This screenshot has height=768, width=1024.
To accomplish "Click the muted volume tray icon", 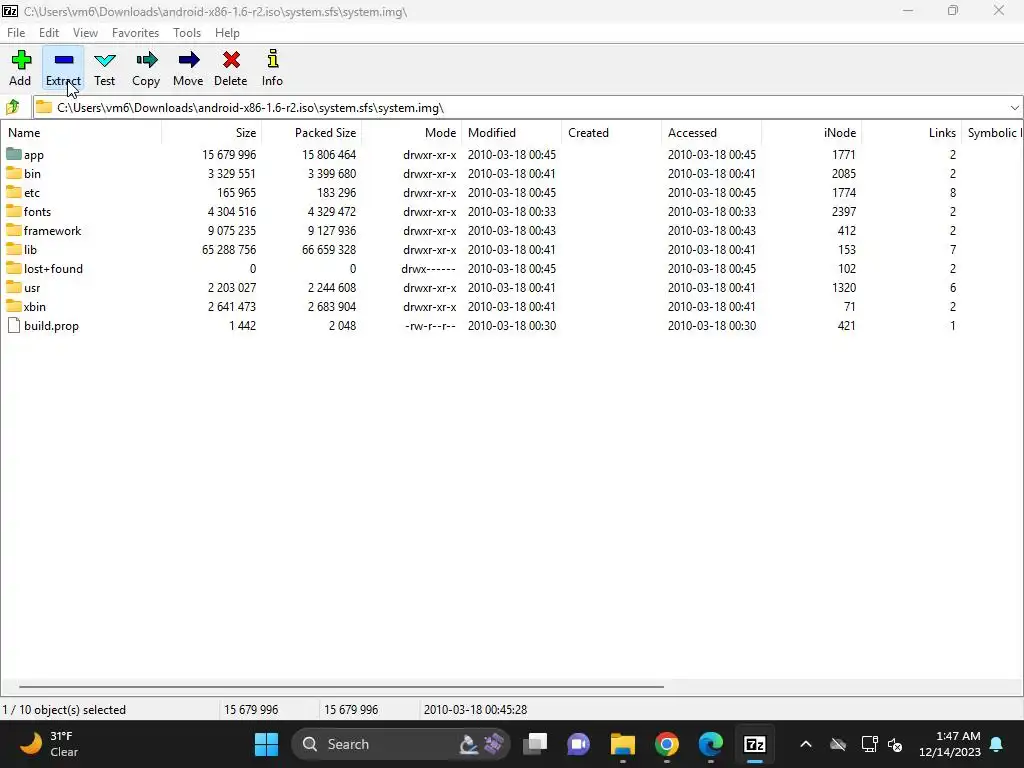I will click(895, 744).
